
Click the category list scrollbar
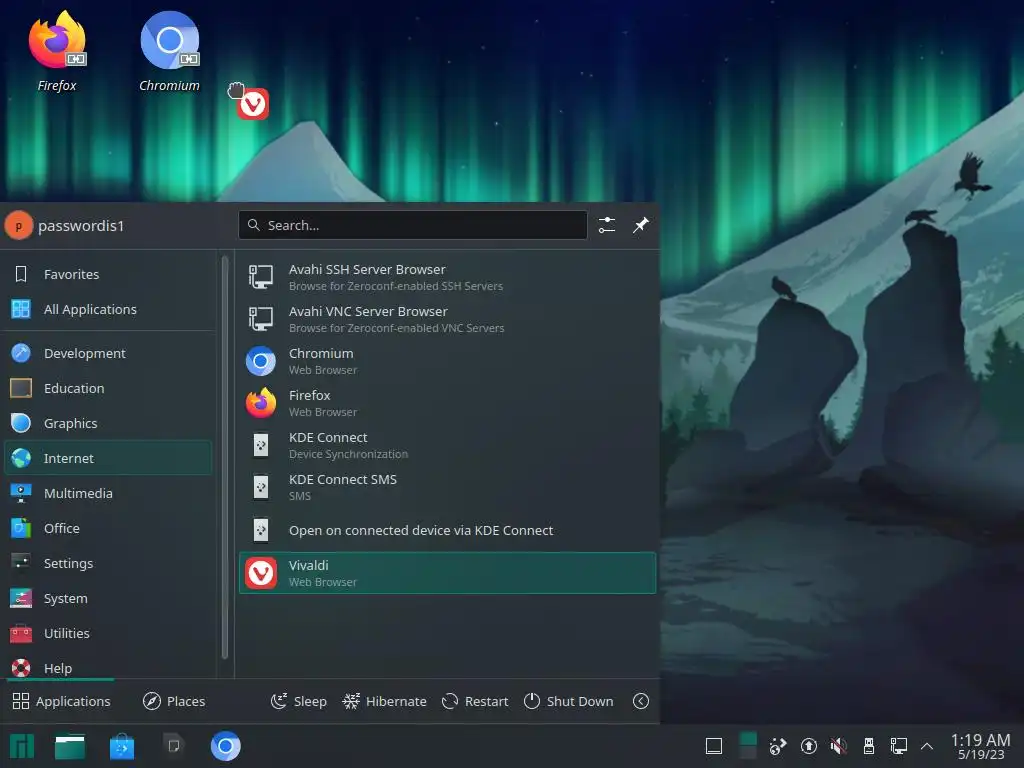pyautogui.click(x=225, y=457)
